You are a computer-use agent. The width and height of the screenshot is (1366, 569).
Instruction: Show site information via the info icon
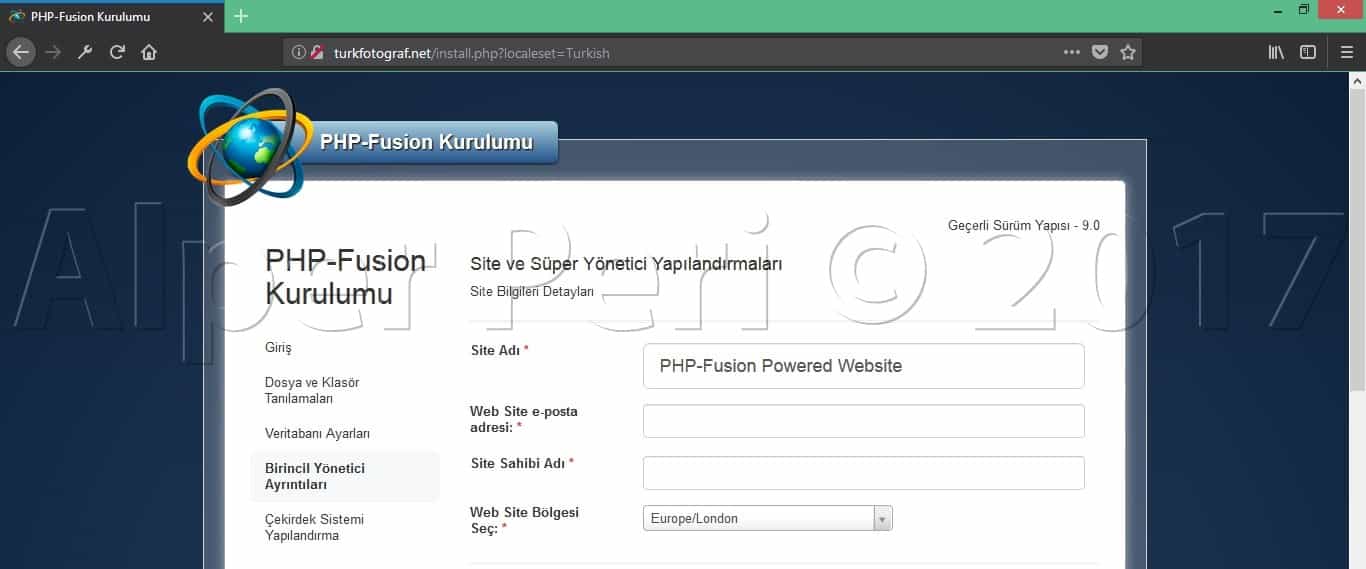tap(298, 52)
